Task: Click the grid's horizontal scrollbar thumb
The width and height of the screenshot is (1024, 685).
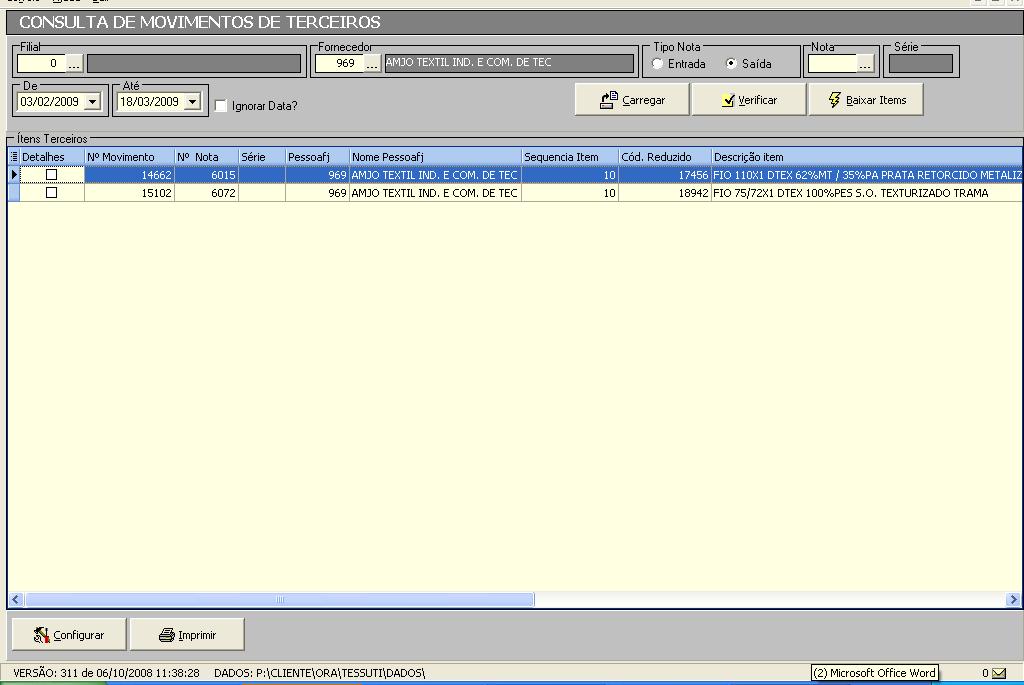Action: pyautogui.click(x=280, y=600)
